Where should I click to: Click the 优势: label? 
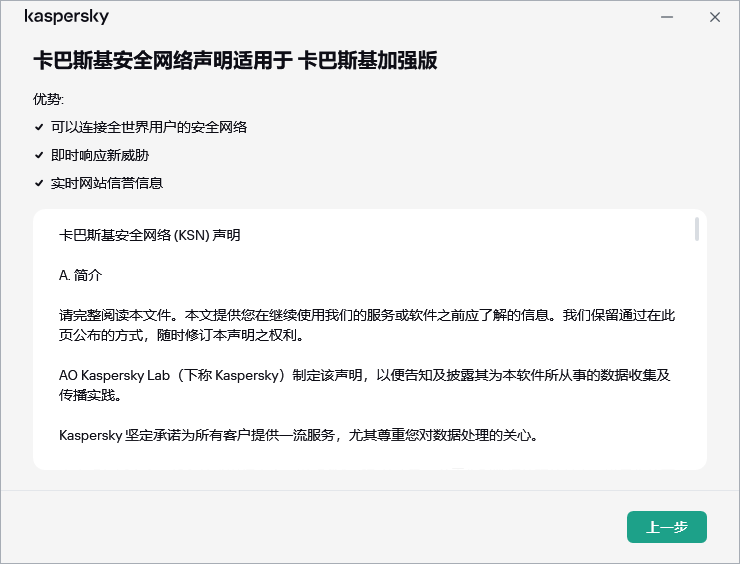(48, 99)
